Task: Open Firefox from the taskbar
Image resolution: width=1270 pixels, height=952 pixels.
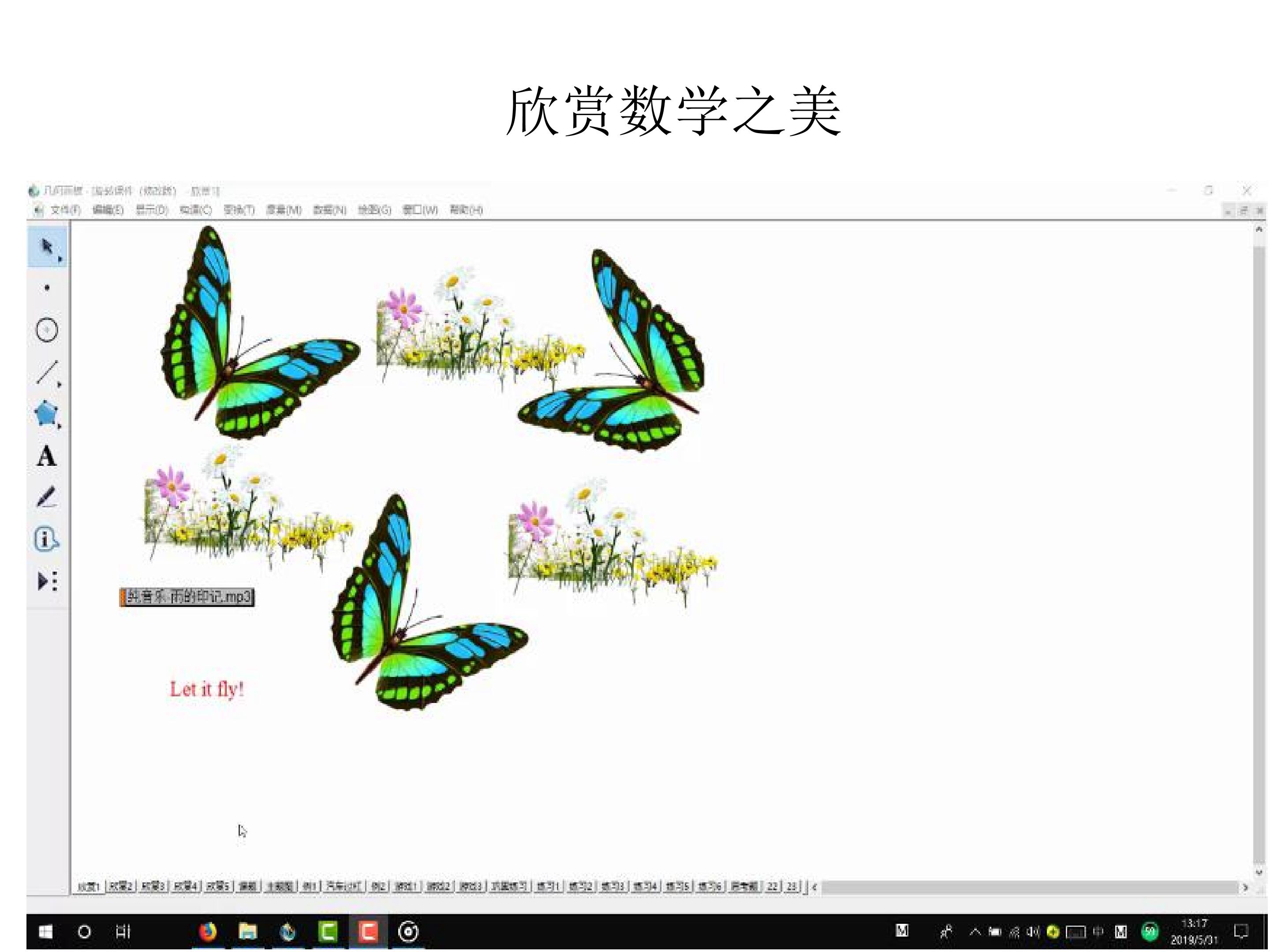Action: pyautogui.click(x=208, y=931)
